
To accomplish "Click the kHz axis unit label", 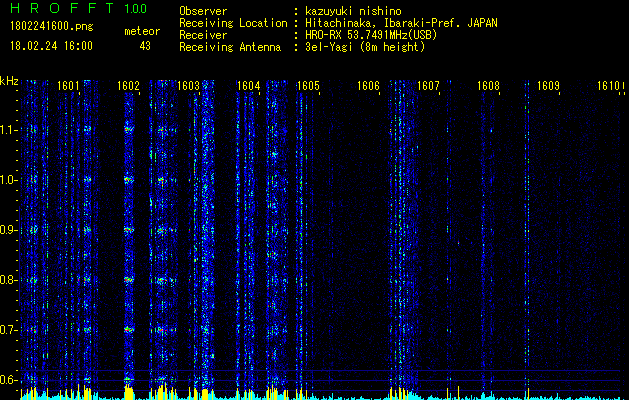I will coord(9,81).
